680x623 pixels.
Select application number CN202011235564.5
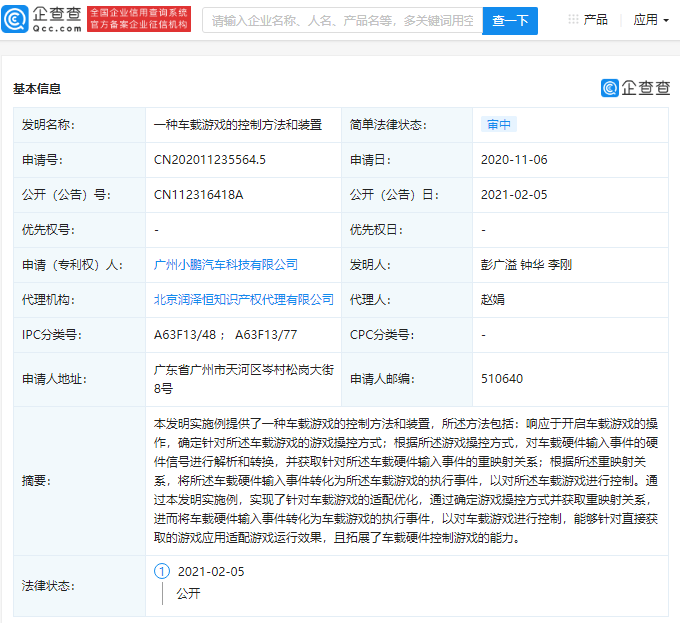coord(209,160)
